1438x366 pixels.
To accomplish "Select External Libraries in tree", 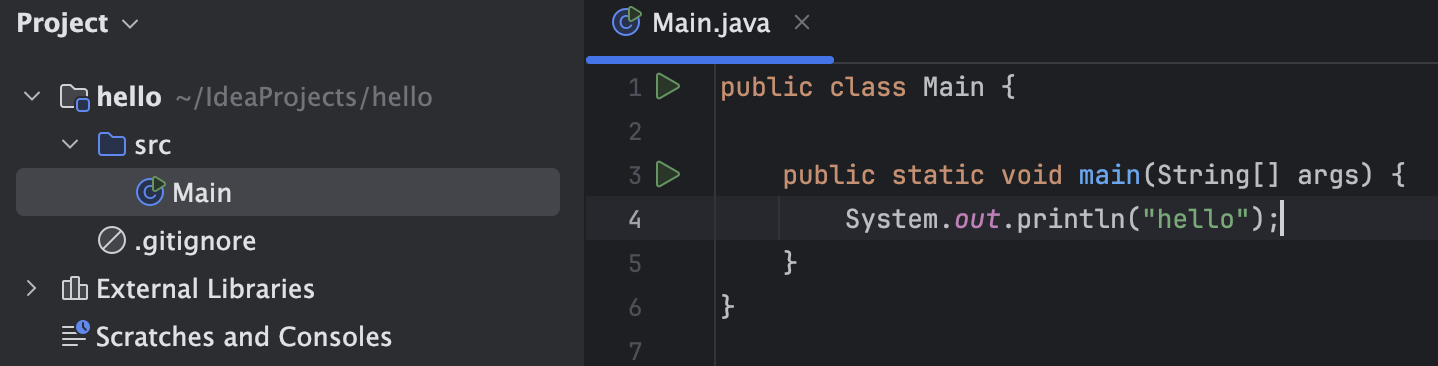I will tap(288, 289).
